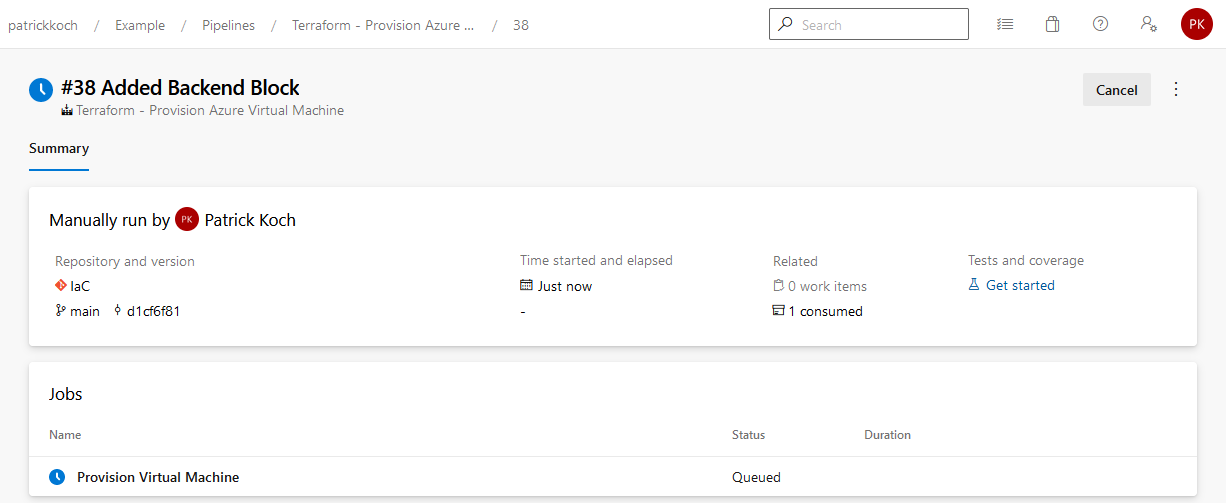Open the Get started tests link
Viewport: 1226px width, 503px height.
click(x=1020, y=285)
